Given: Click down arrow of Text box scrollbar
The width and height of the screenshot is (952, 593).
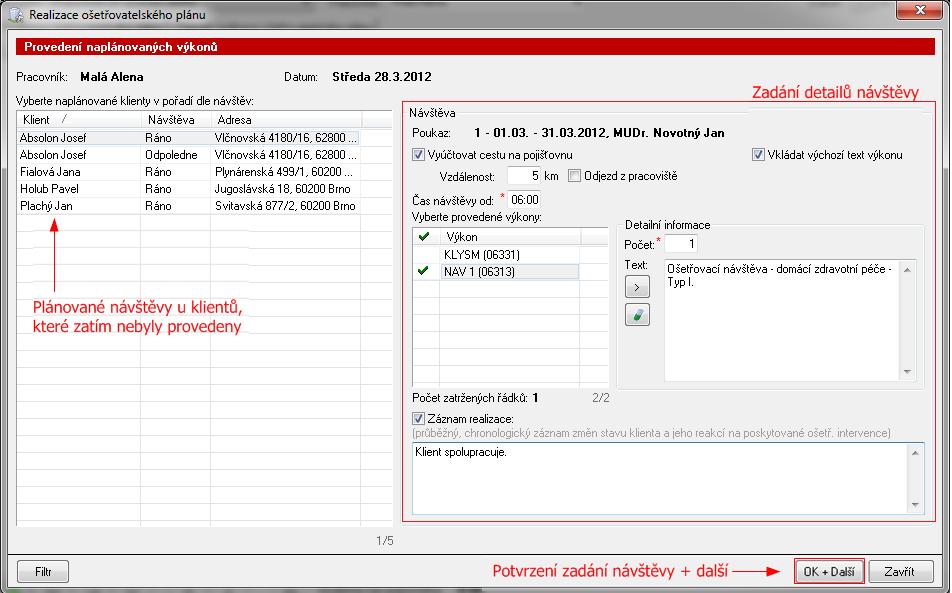Looking at the screenshot, I should pos(907,371).
